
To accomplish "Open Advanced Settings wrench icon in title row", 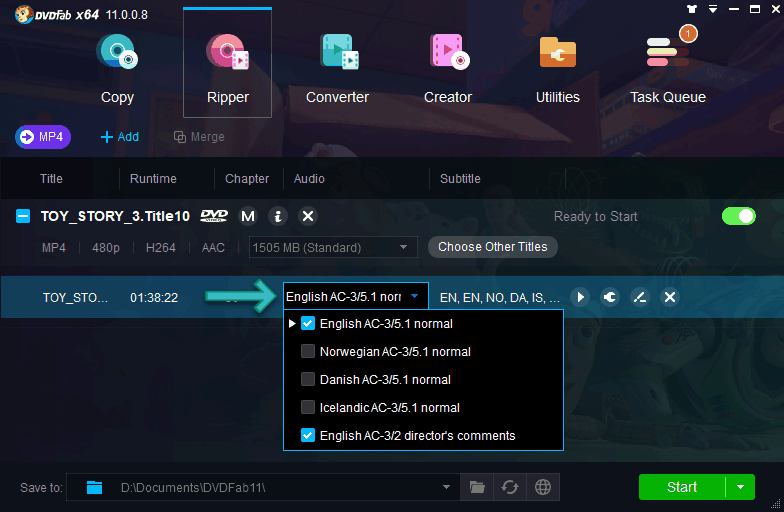I will tap(610, 298).
